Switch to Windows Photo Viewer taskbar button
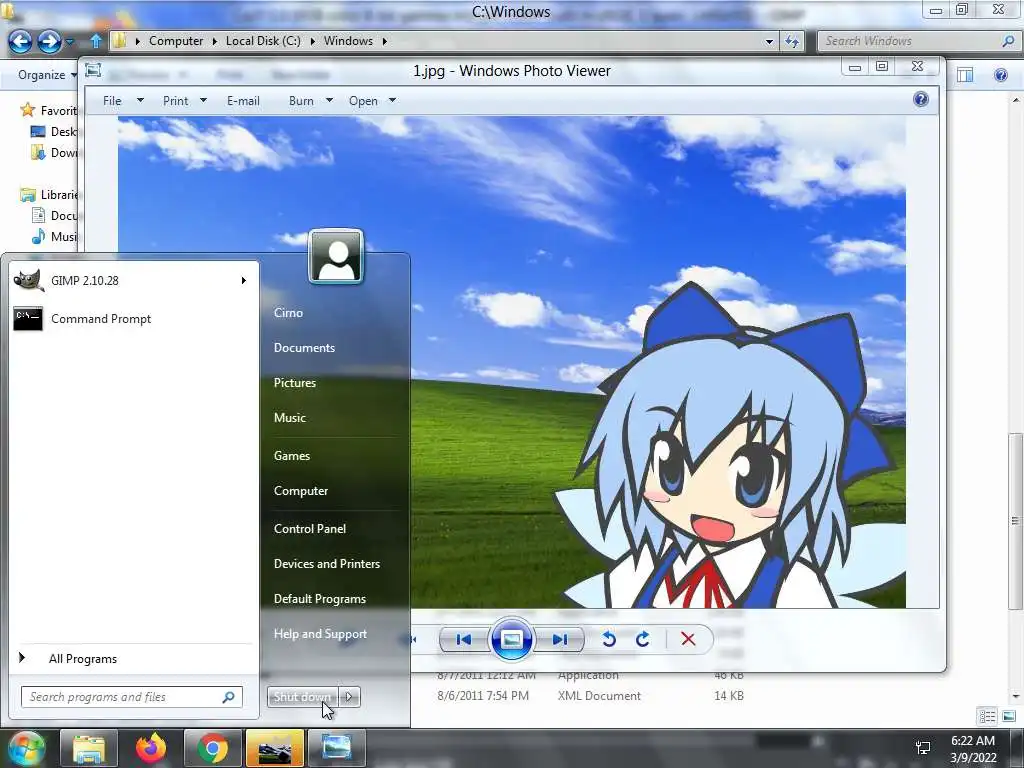Screen dimensions: 1024x768 (x=336, y=748)
